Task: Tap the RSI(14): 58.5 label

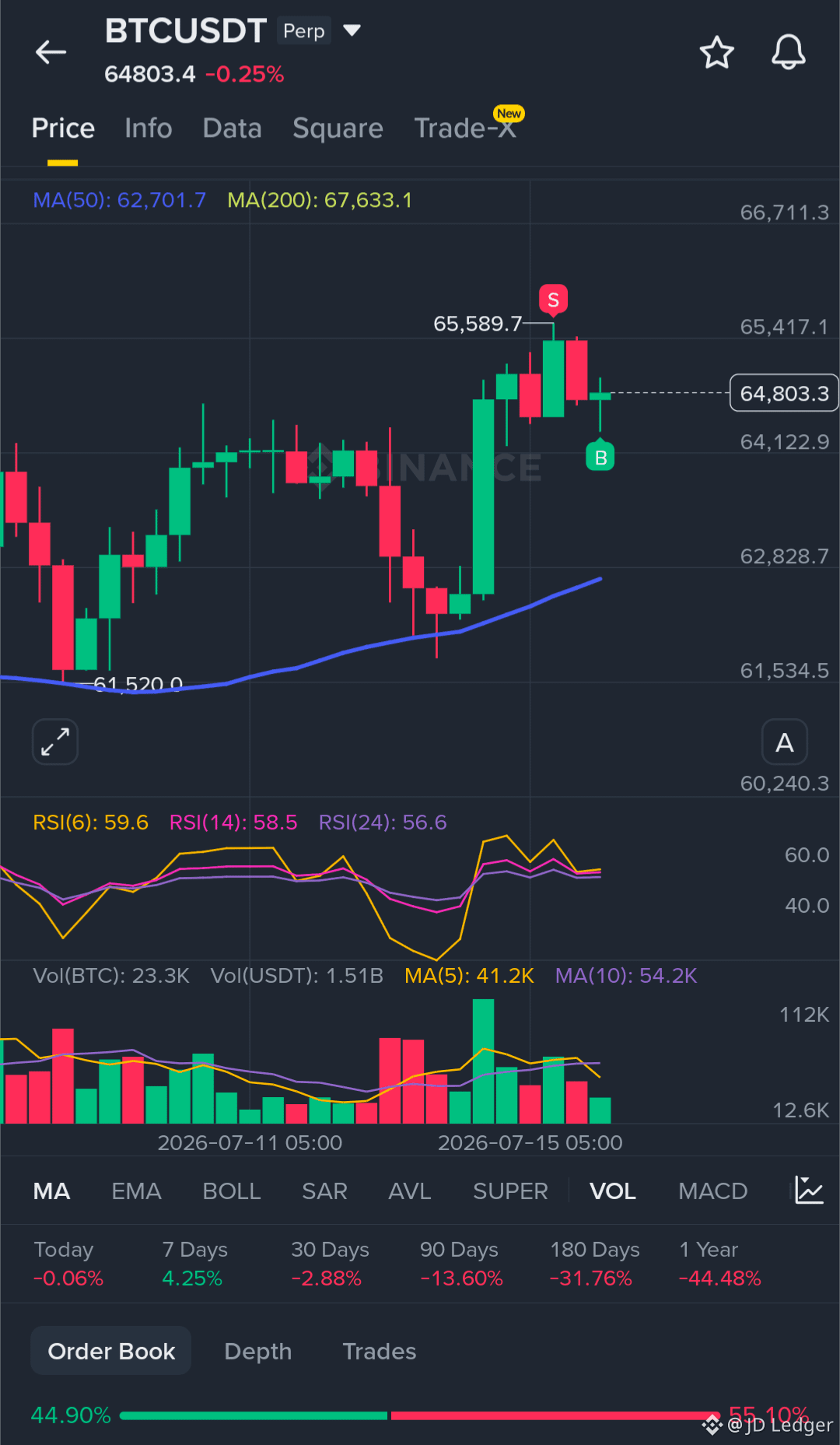Action: tap(233, 822)
